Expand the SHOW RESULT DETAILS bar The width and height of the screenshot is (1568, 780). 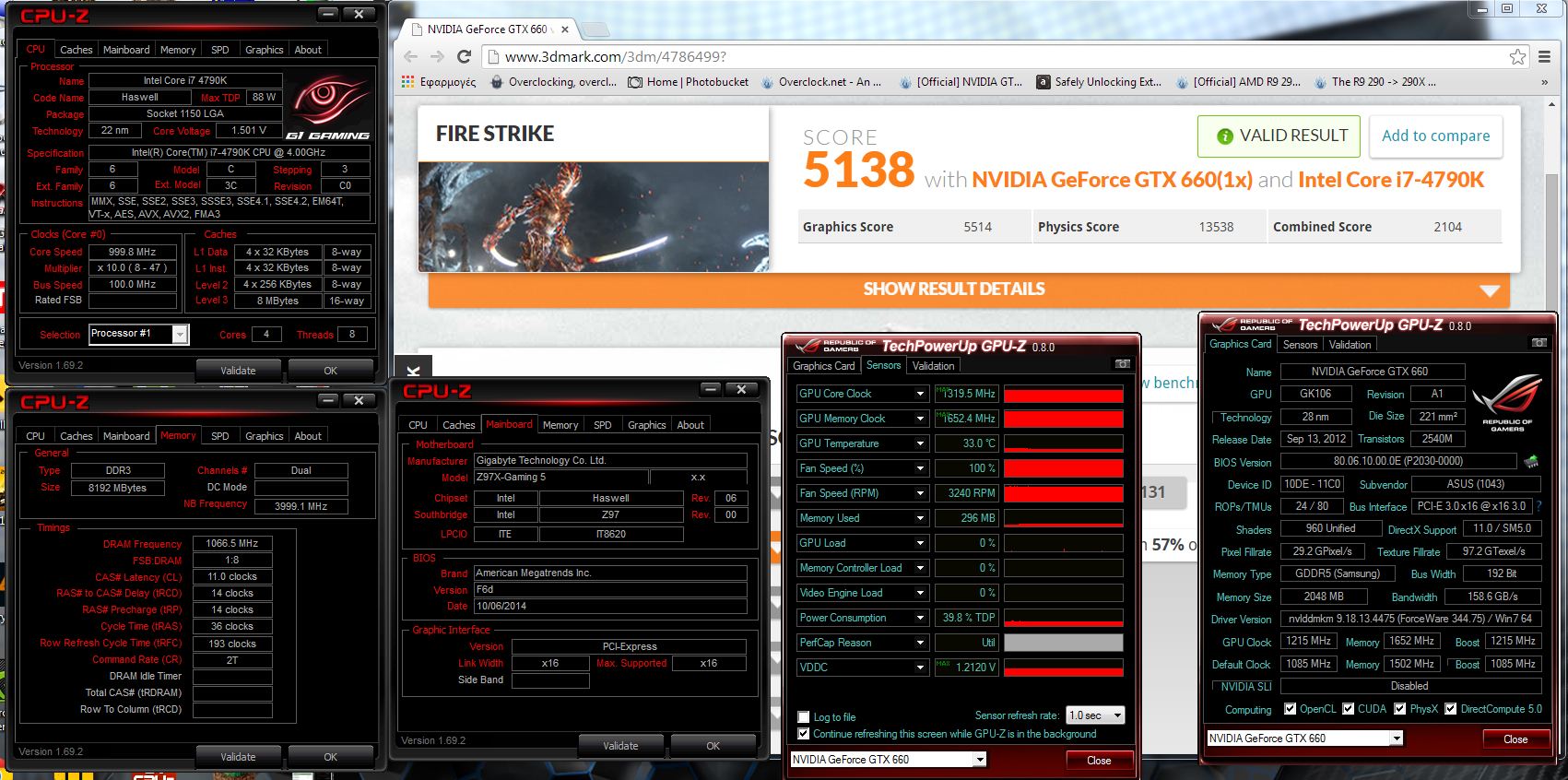969,289
